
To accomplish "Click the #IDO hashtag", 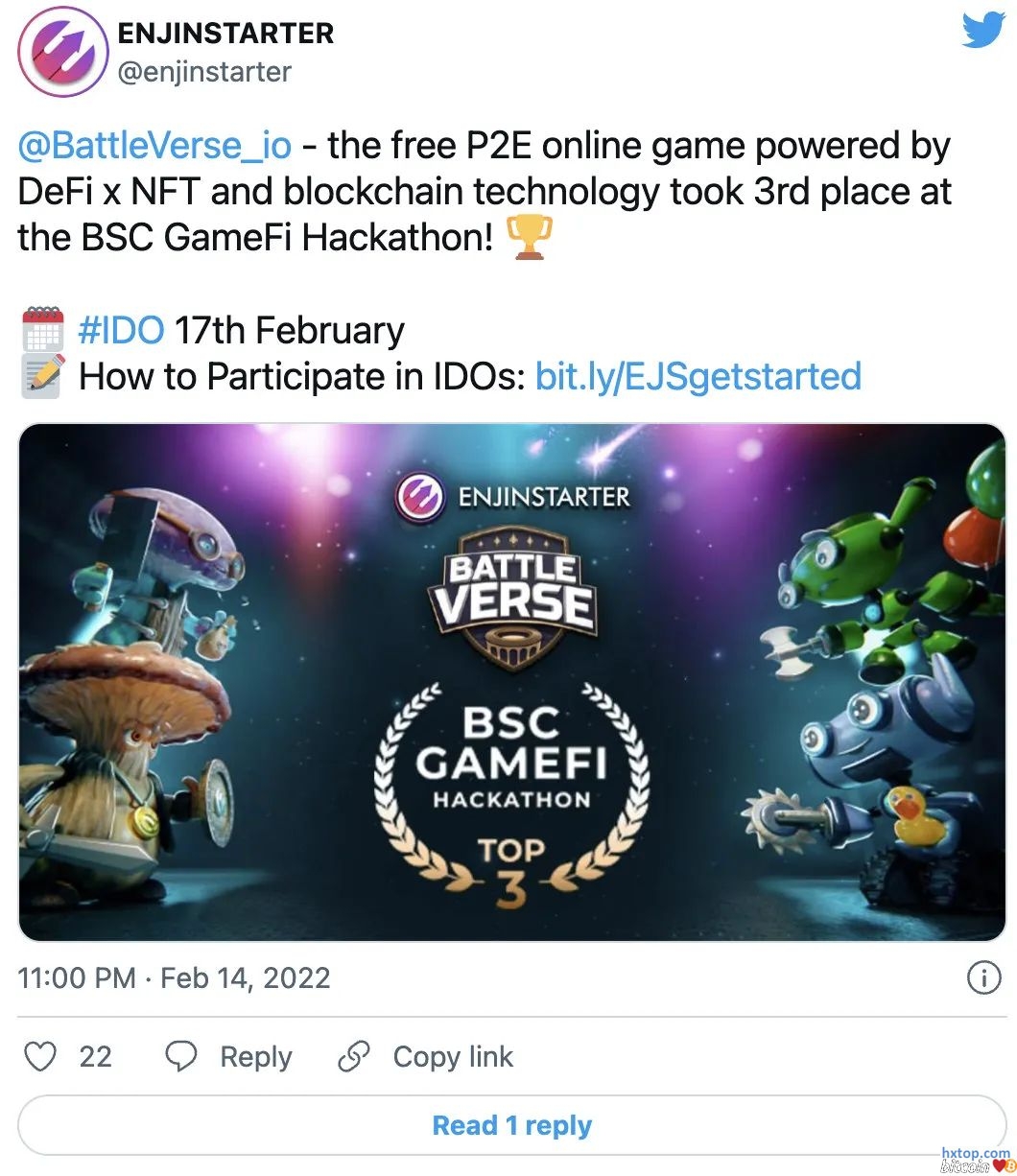I will (x=121, y=330).
